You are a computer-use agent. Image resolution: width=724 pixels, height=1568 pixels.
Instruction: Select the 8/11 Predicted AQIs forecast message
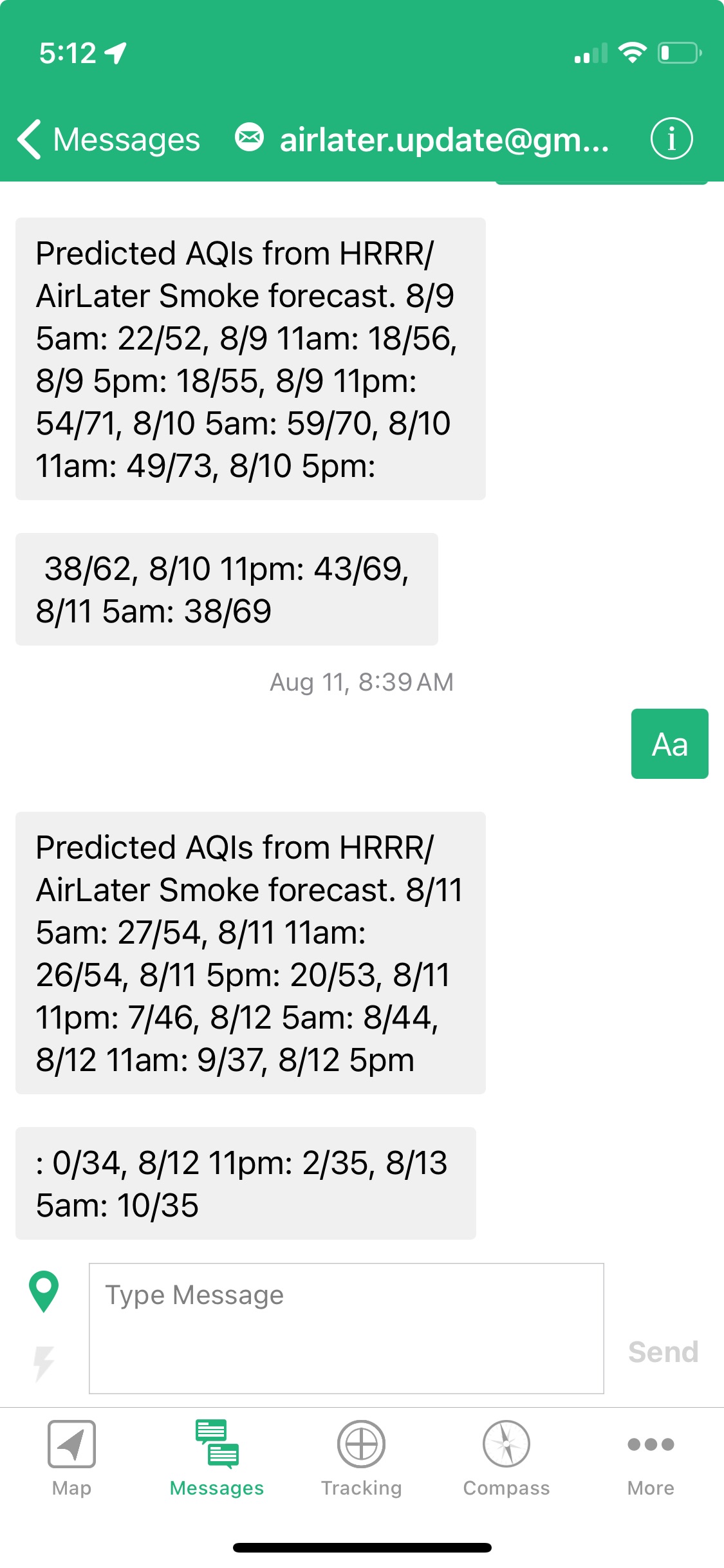(x=250, y=953)
